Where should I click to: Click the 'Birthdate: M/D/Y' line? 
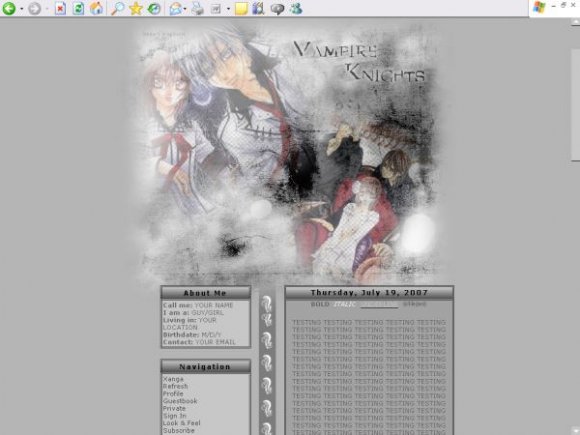pos(192,335)
